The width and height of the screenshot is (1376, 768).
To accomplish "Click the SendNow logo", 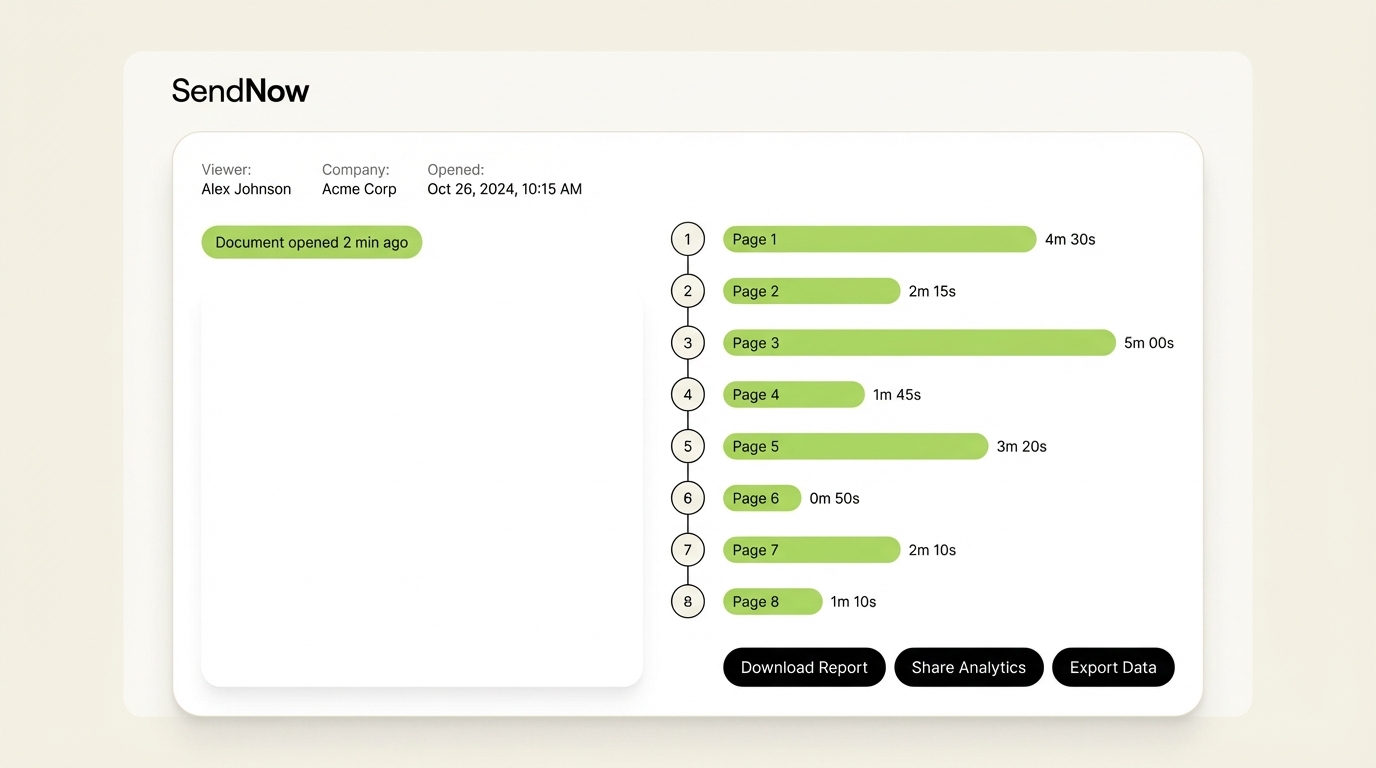I will click(x=240, y=90).
